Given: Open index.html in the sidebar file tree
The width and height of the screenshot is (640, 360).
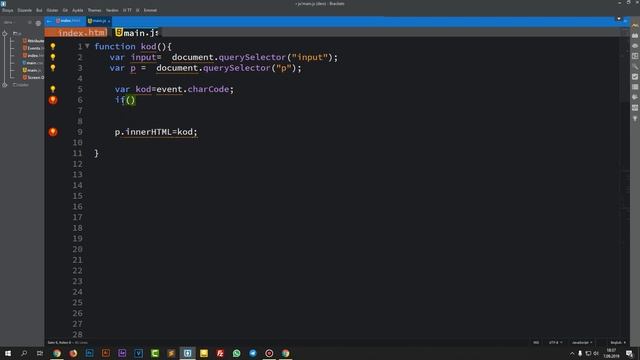Looking at the screenshot, I should pyautogui.click(x=33, y=56).
